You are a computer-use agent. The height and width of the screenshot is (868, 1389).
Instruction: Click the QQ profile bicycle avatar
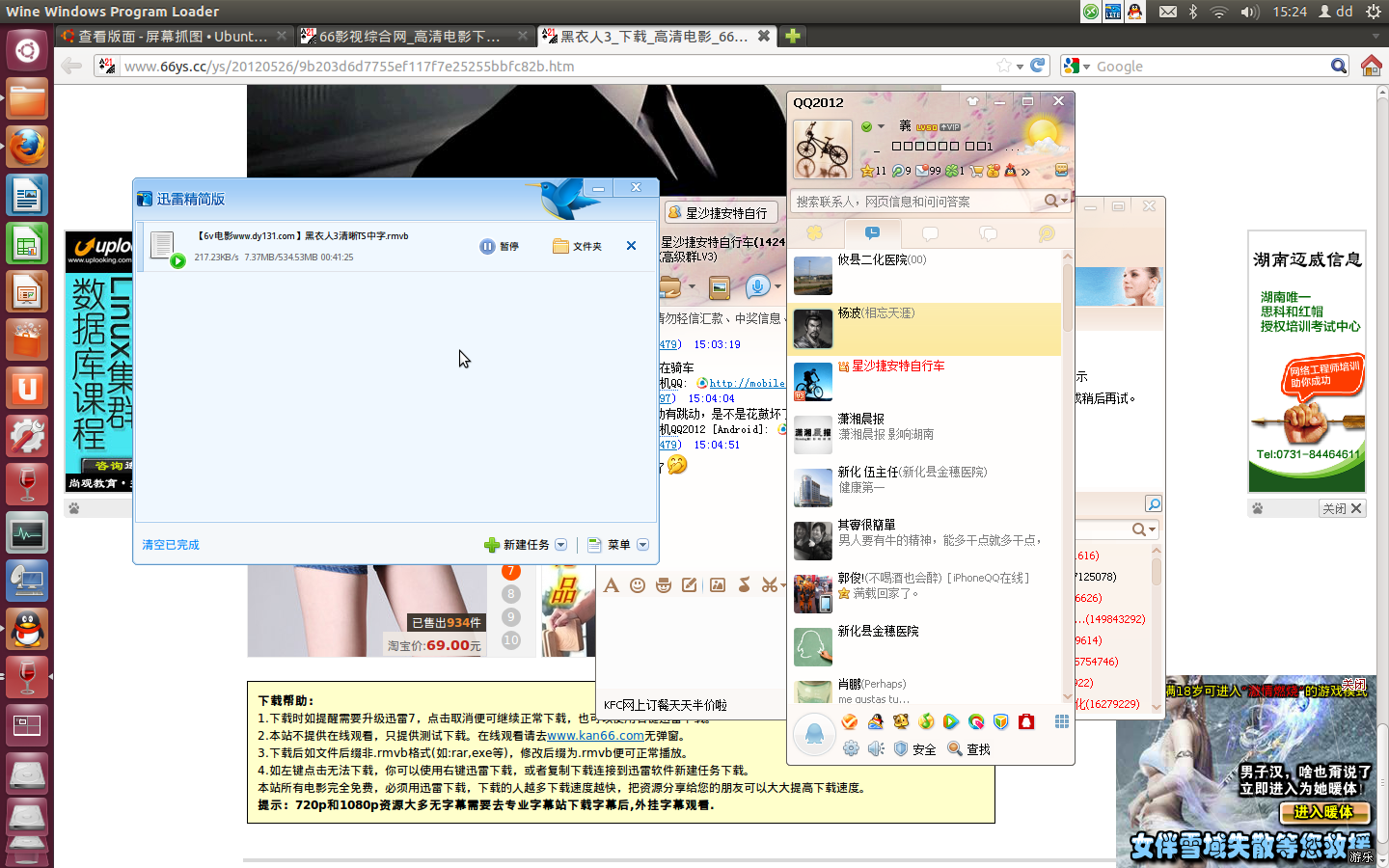tap(823, 149)
